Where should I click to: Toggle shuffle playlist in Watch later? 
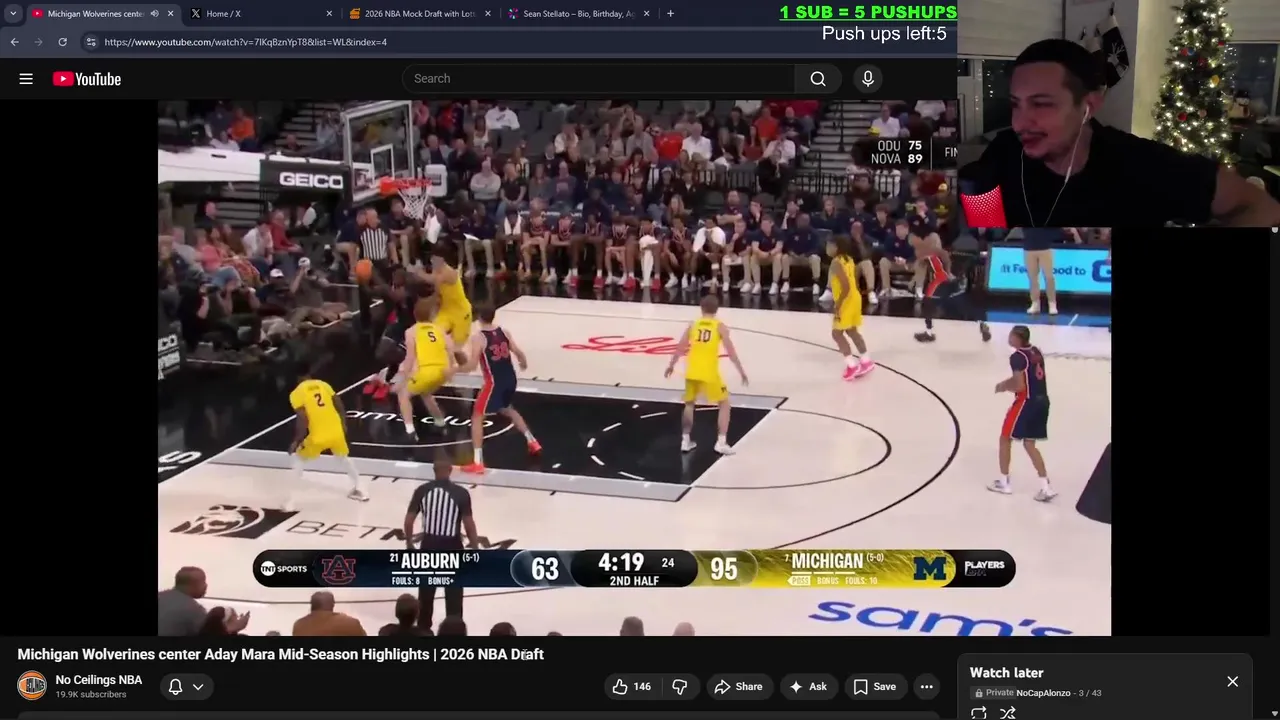tap(1008, 712)
